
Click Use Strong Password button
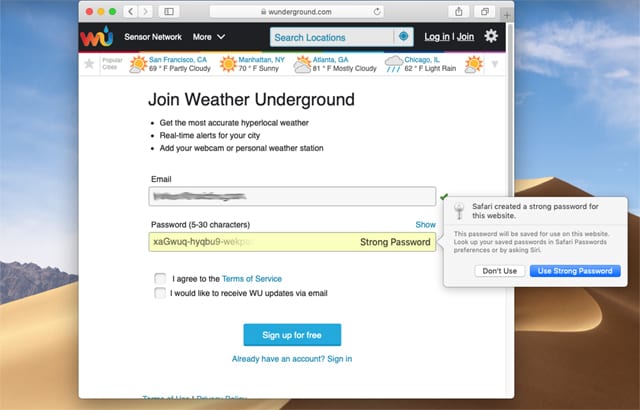click(574, 271)
